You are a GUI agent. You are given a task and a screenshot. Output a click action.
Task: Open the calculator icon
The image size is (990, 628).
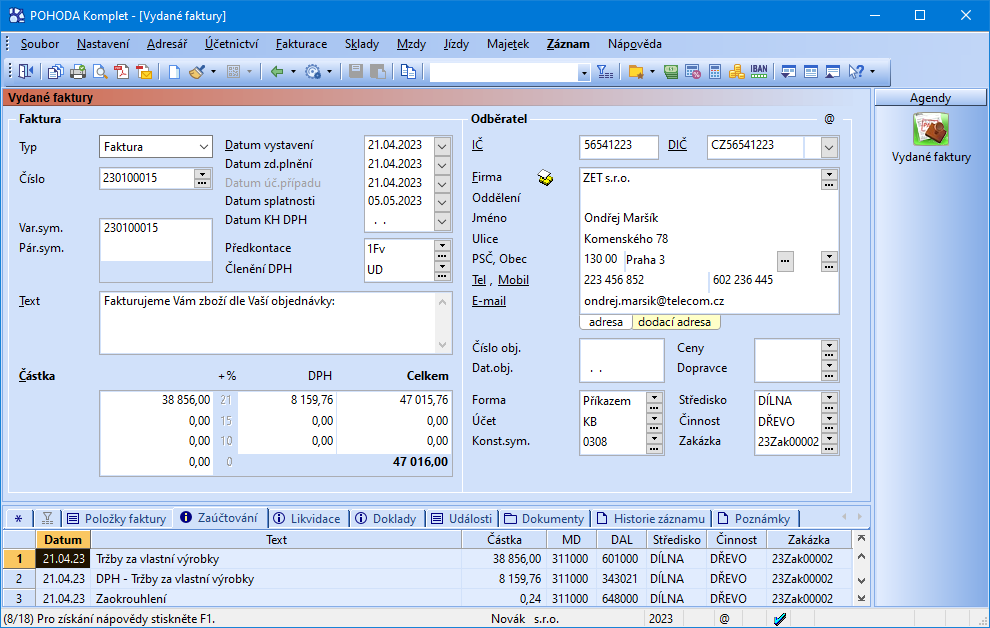tap(715, 72)
